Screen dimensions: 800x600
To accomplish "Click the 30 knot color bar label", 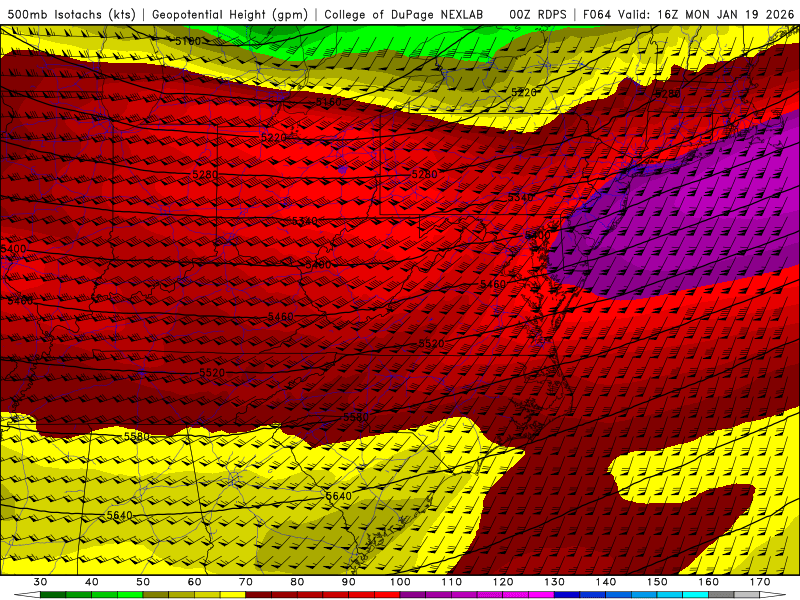I will click(x=40, y=582).
